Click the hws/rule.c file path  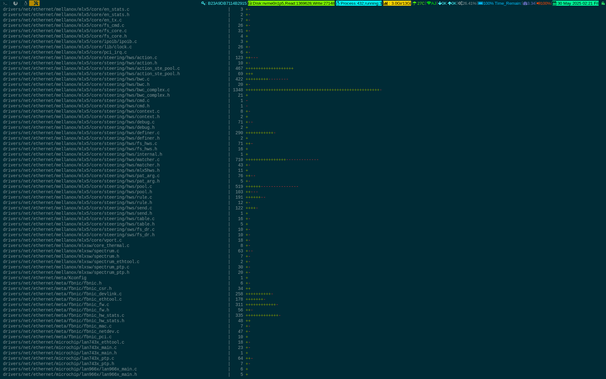click(77, 197)
